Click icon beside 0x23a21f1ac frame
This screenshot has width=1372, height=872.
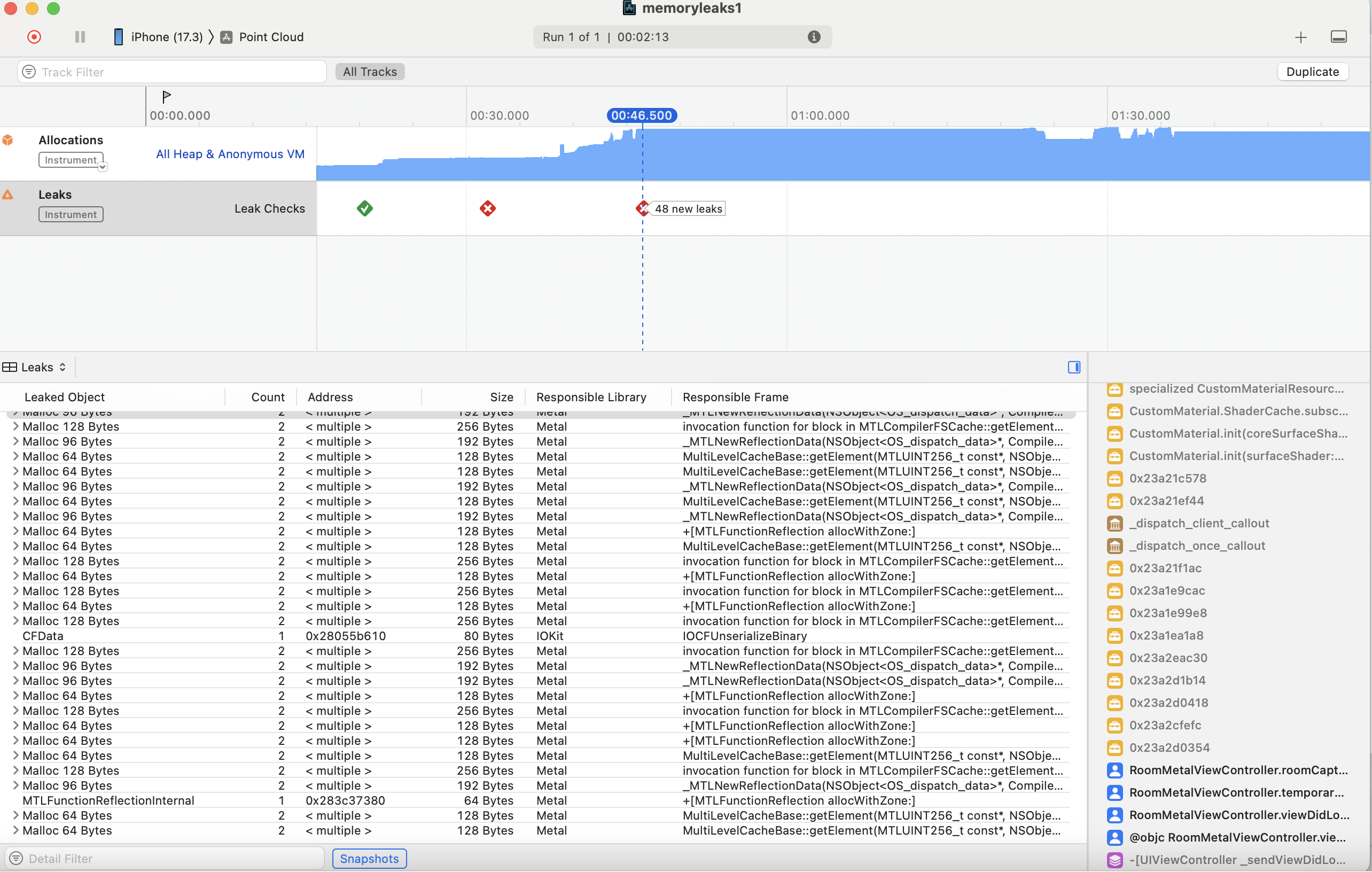coord(1114,568)
